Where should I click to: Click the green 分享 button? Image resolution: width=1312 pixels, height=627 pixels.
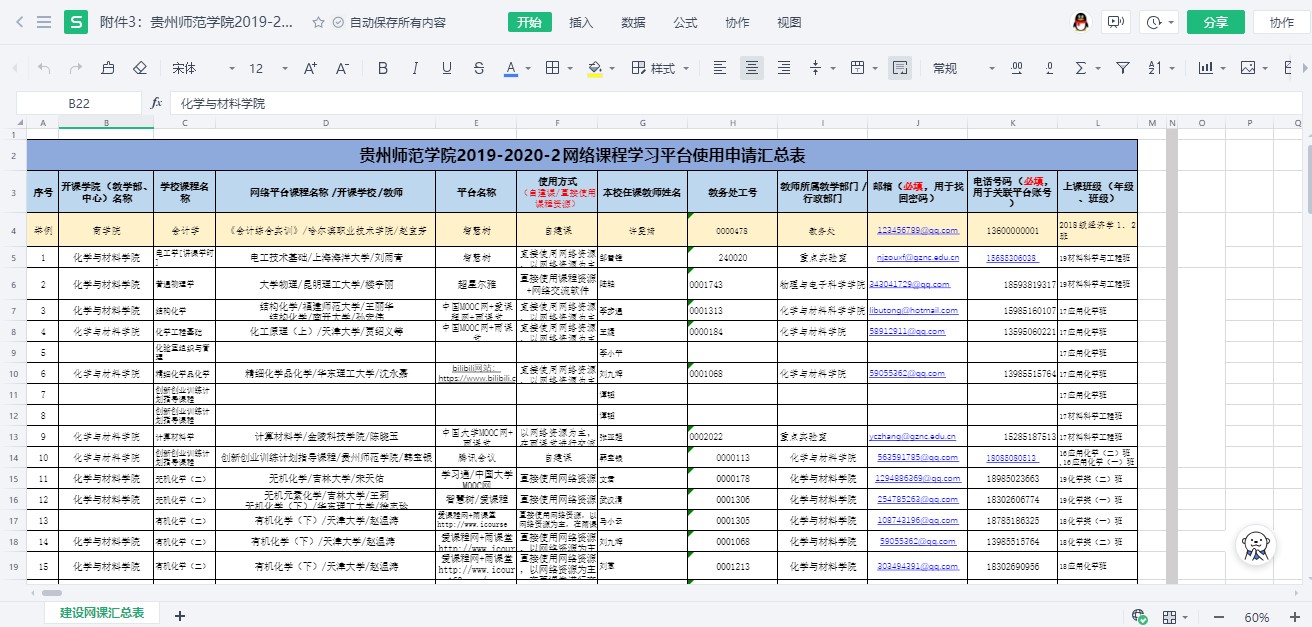(x=1216, y=22)
